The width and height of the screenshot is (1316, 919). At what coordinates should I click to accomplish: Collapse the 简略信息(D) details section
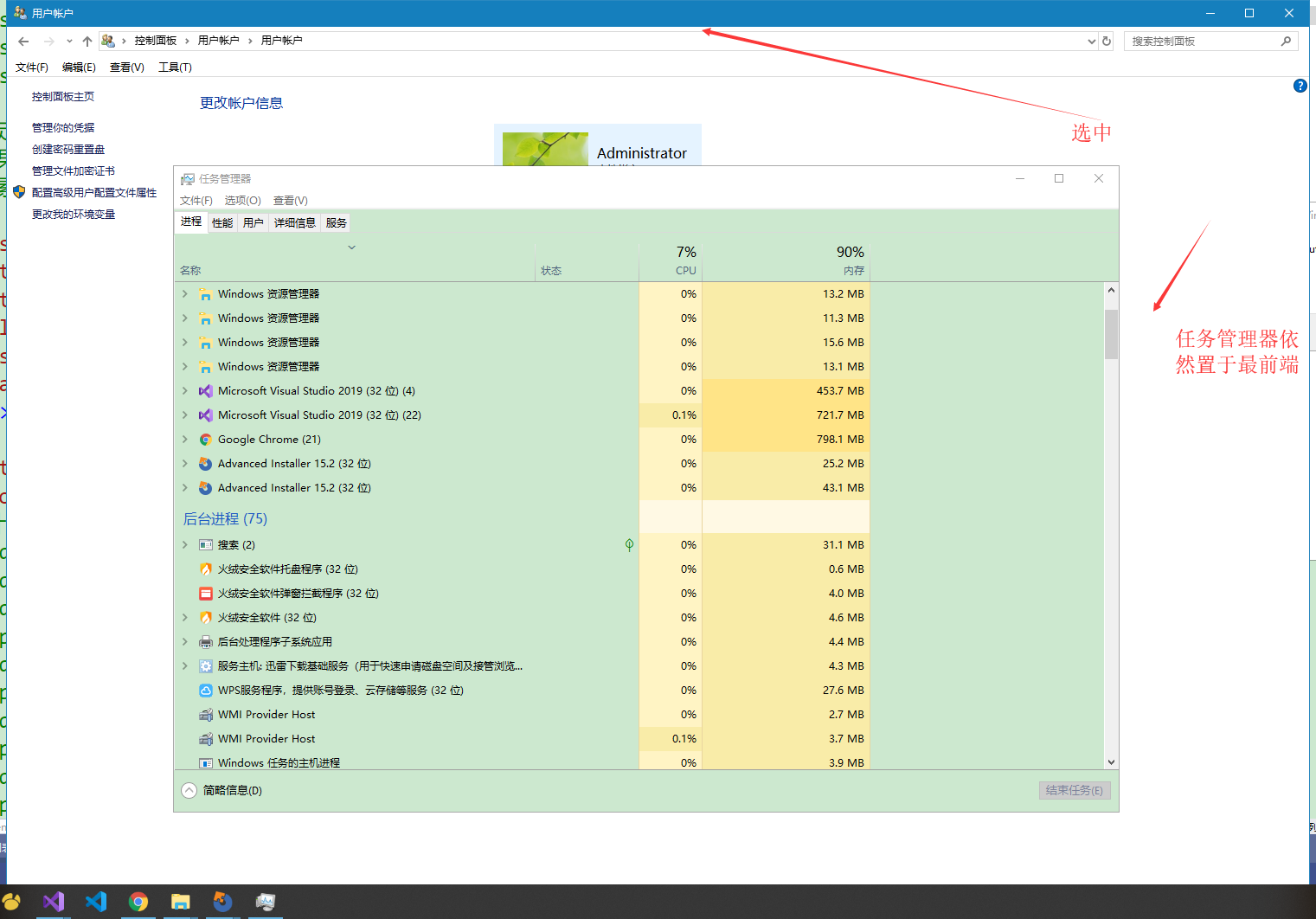click(x=189, y=789)
